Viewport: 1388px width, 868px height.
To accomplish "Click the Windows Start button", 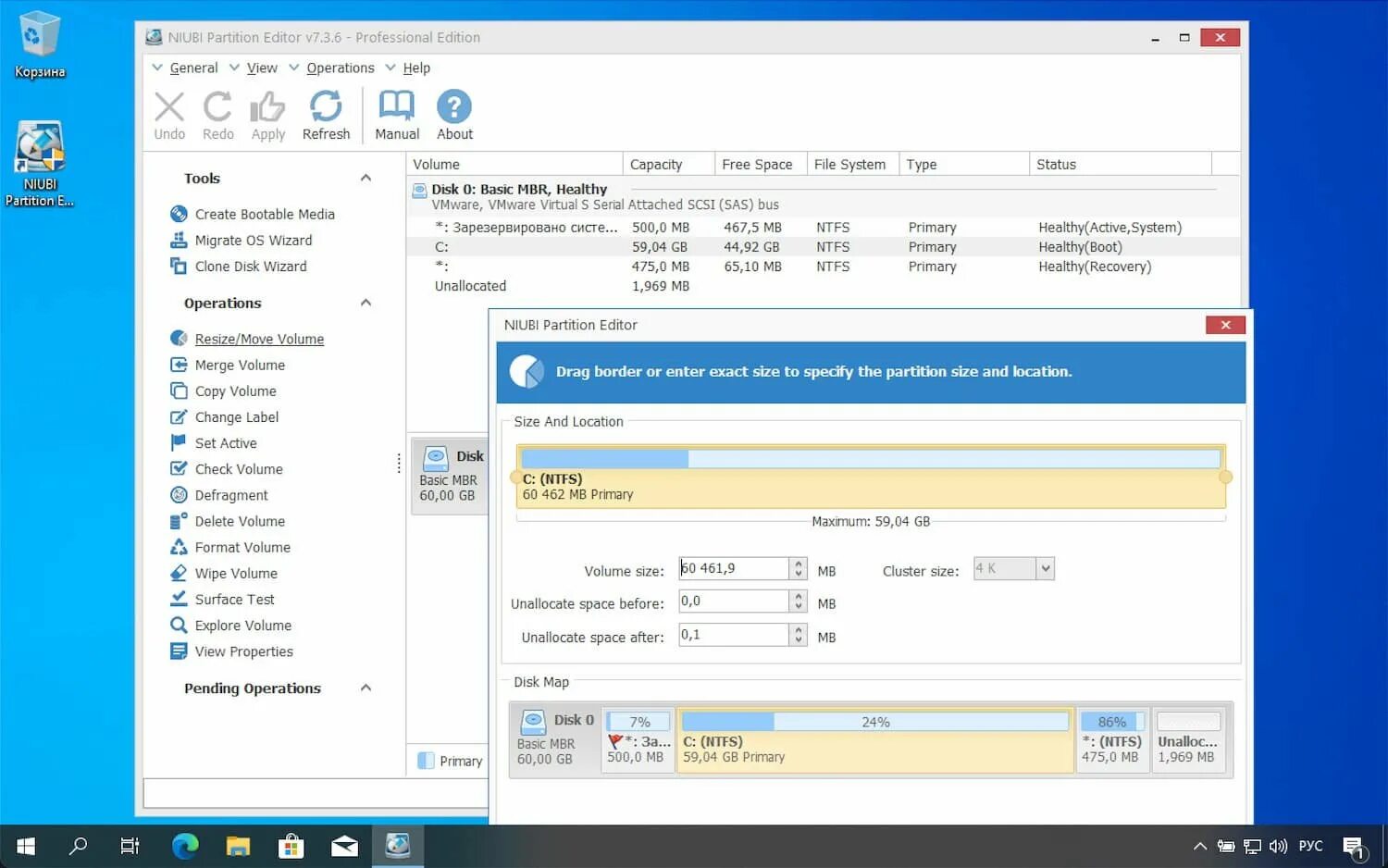I will [26, 846].
